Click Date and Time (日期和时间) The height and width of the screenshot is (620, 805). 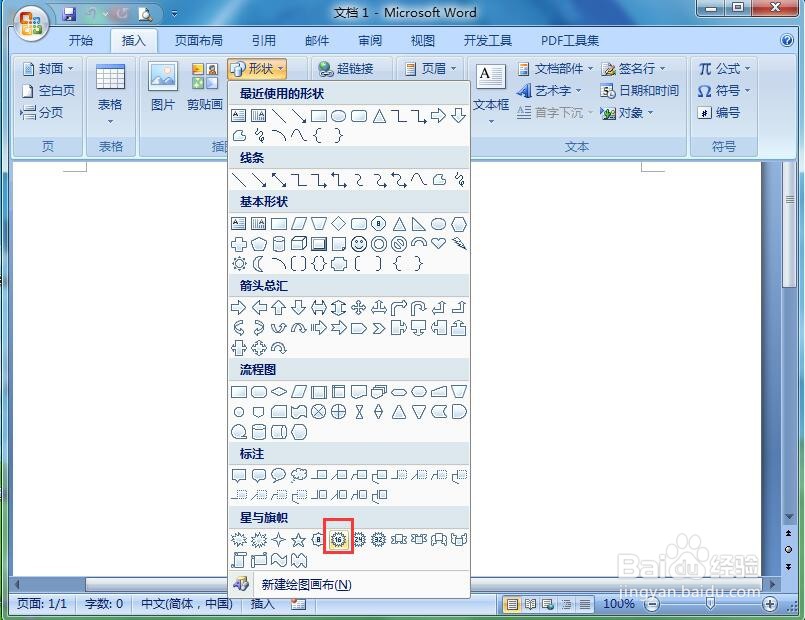pos(640,90)
